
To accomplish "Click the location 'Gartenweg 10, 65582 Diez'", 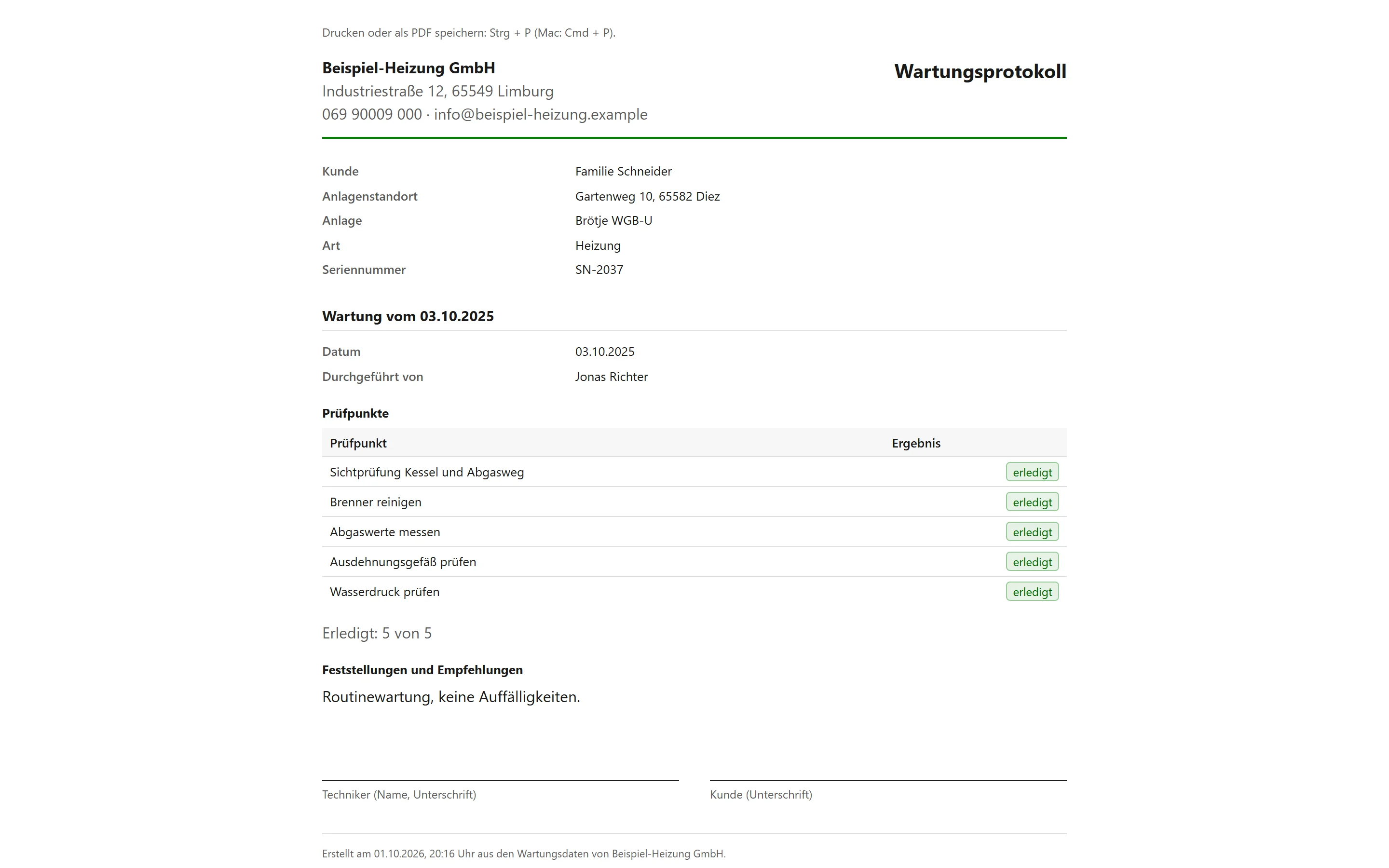I will (647, 196).
